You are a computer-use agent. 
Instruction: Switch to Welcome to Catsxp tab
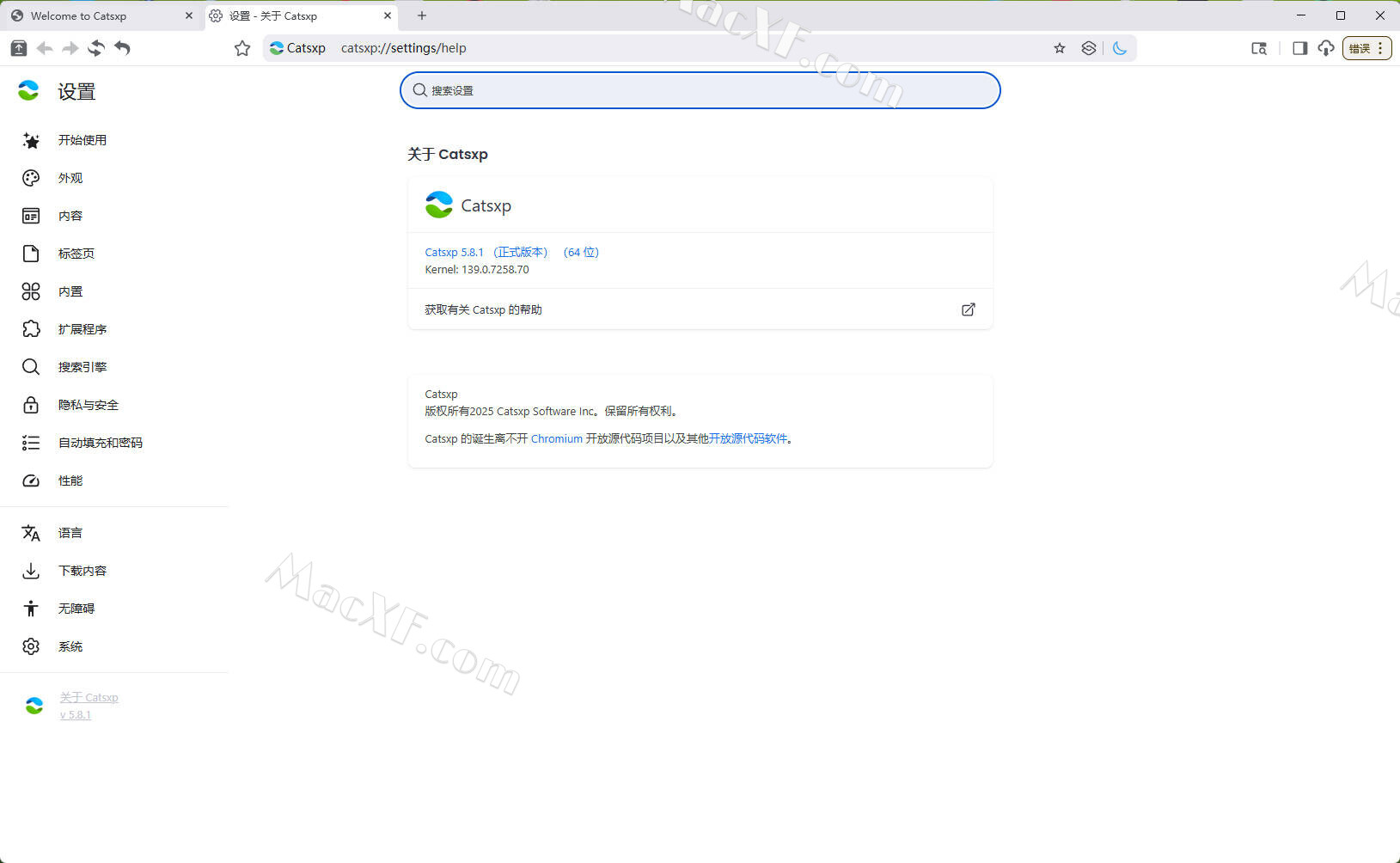pos(102,15)
